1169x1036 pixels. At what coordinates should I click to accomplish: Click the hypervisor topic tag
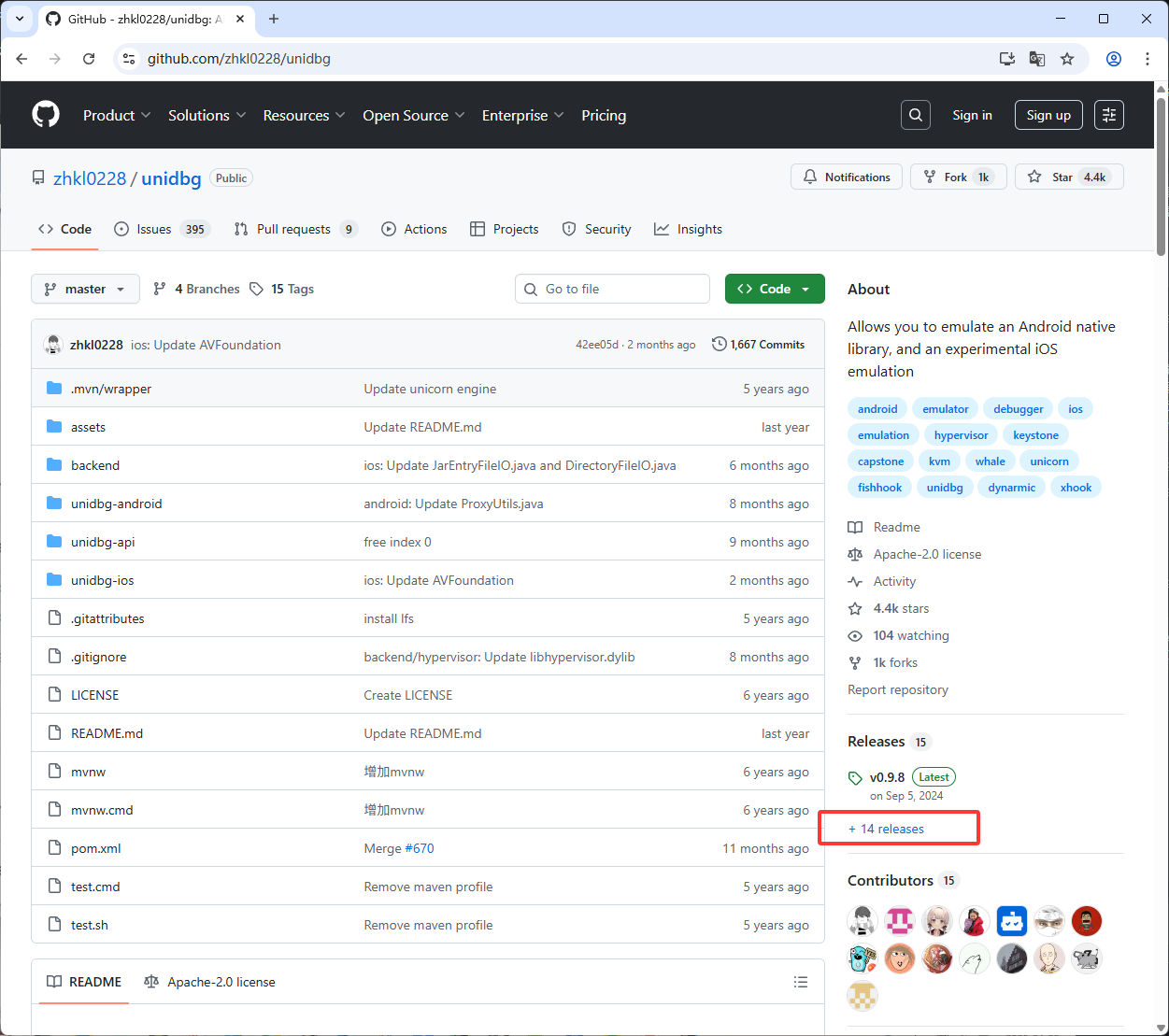point(961,435)
